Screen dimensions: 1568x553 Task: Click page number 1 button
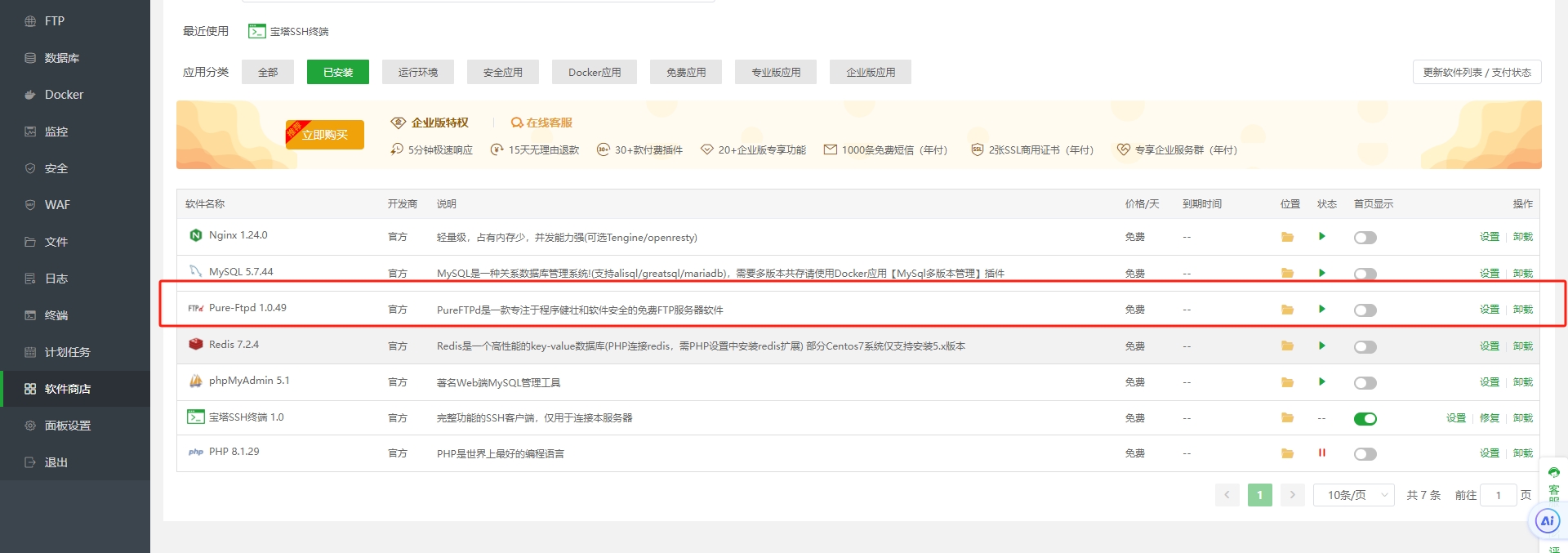1260,495
